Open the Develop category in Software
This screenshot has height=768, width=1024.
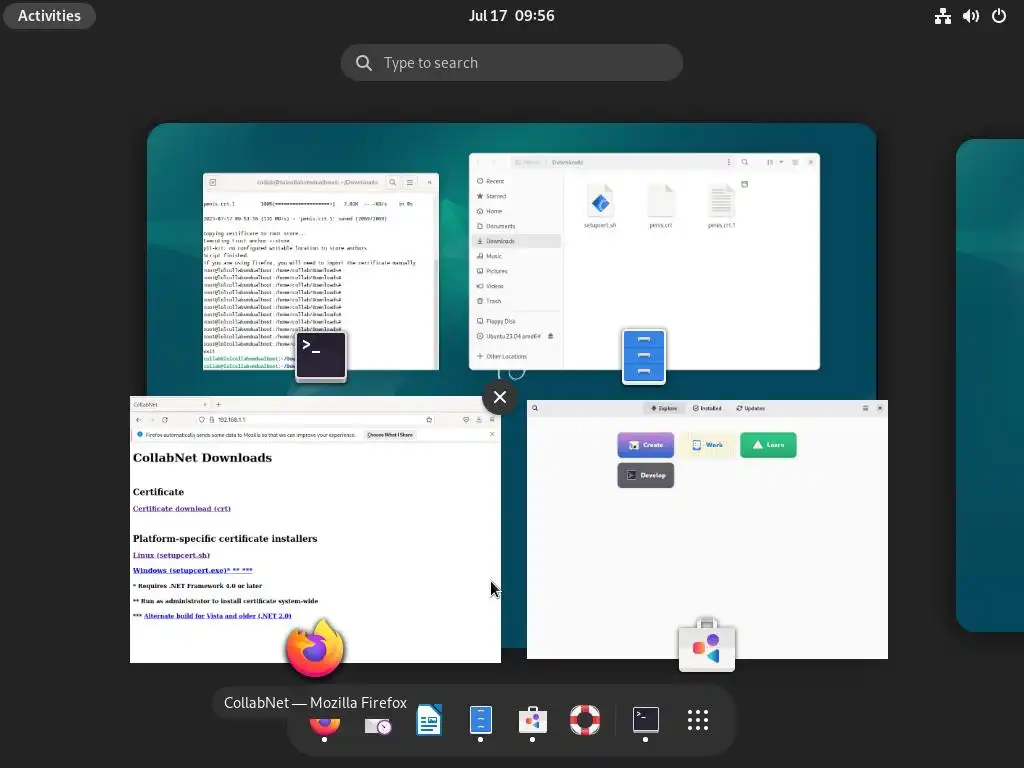tap(645, 475)
